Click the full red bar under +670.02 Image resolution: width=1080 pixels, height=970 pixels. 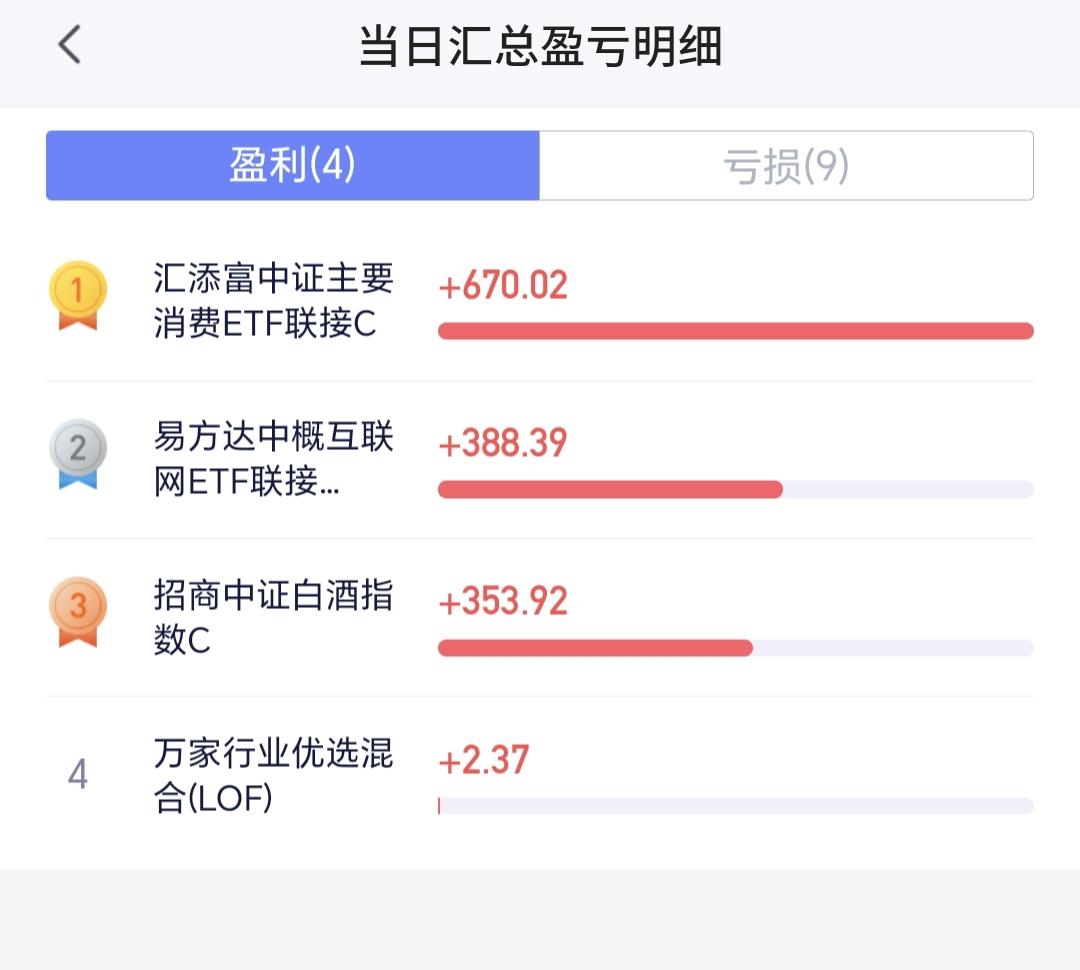(x=736, y=331)
